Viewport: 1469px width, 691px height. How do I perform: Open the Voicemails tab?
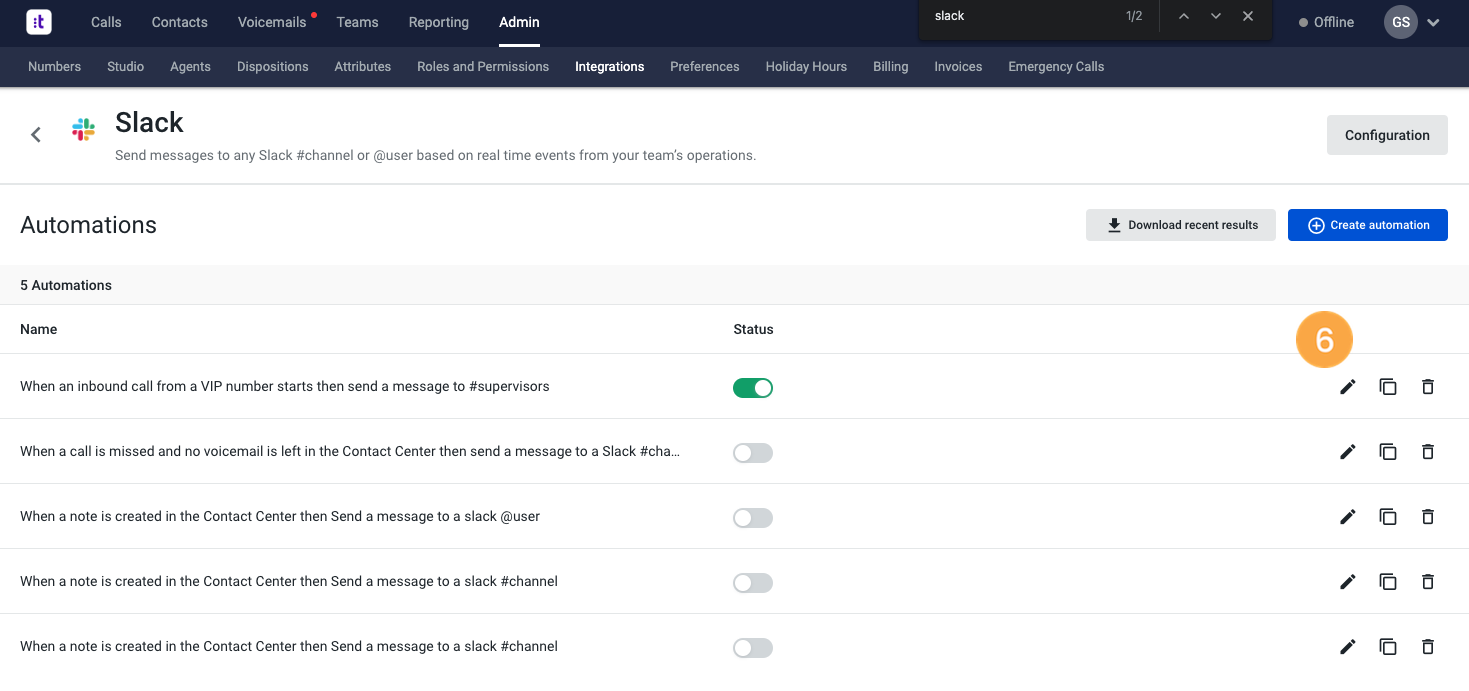tap(272, 22)
